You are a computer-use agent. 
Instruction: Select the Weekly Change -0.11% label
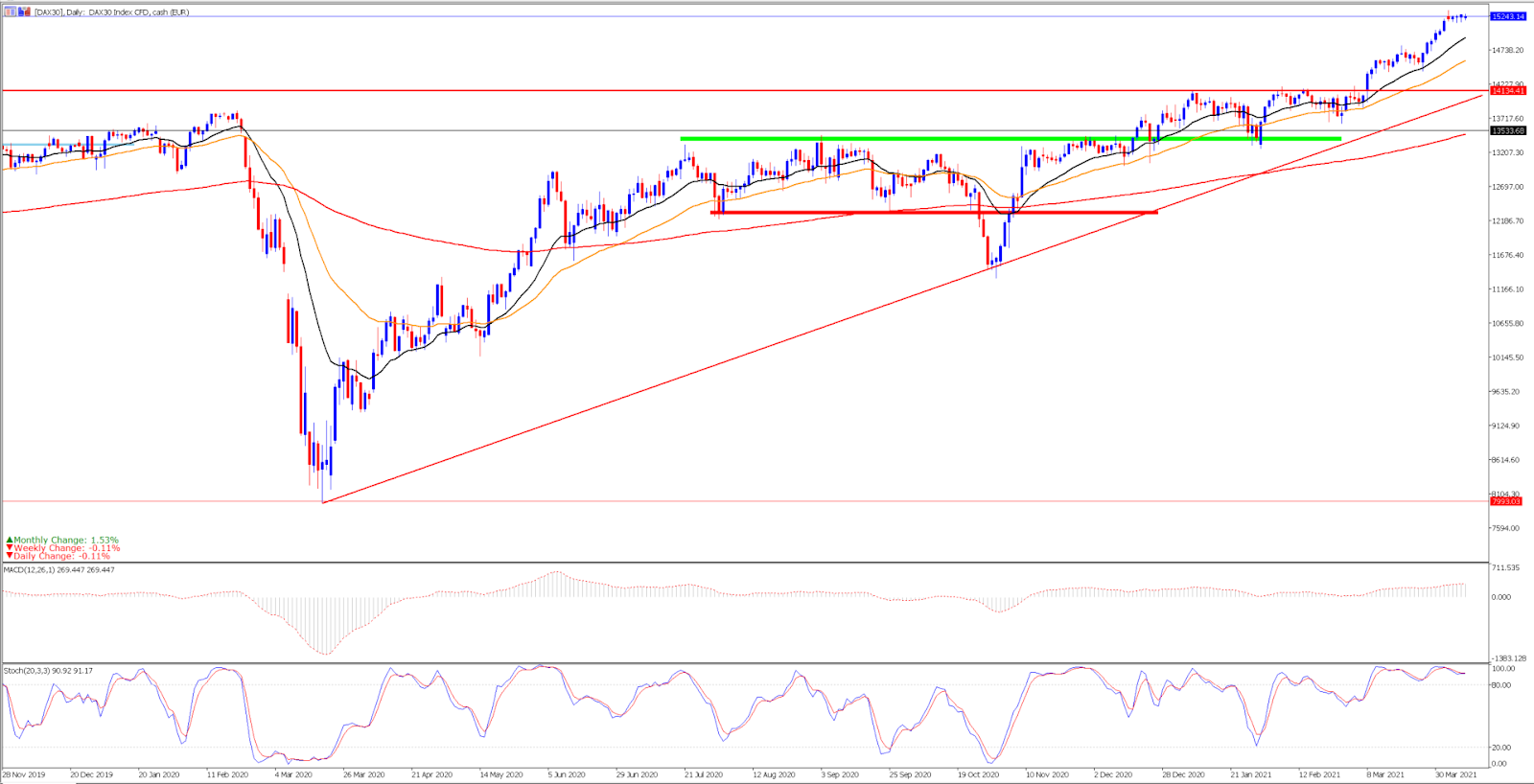(63, 548)
